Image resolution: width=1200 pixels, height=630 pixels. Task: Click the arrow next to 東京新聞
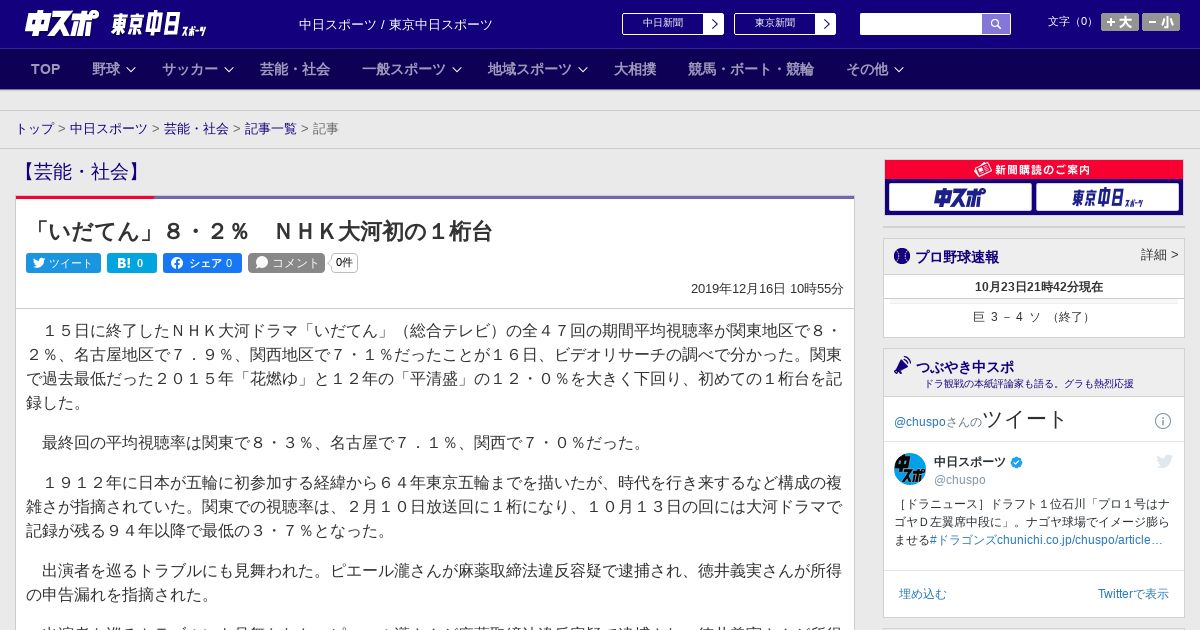click(x=826, y=24)
